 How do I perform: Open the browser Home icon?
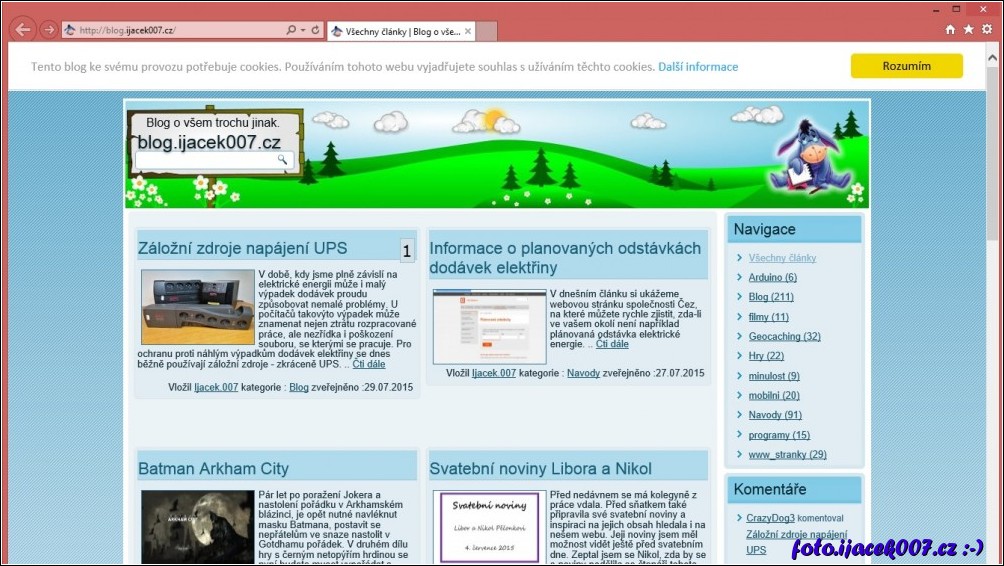950,30
